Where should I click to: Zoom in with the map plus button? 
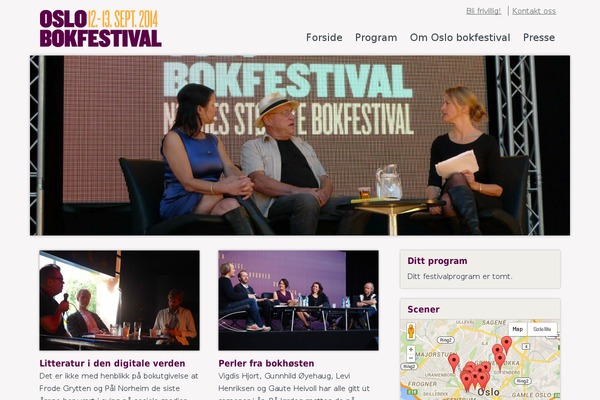[411, 349]
